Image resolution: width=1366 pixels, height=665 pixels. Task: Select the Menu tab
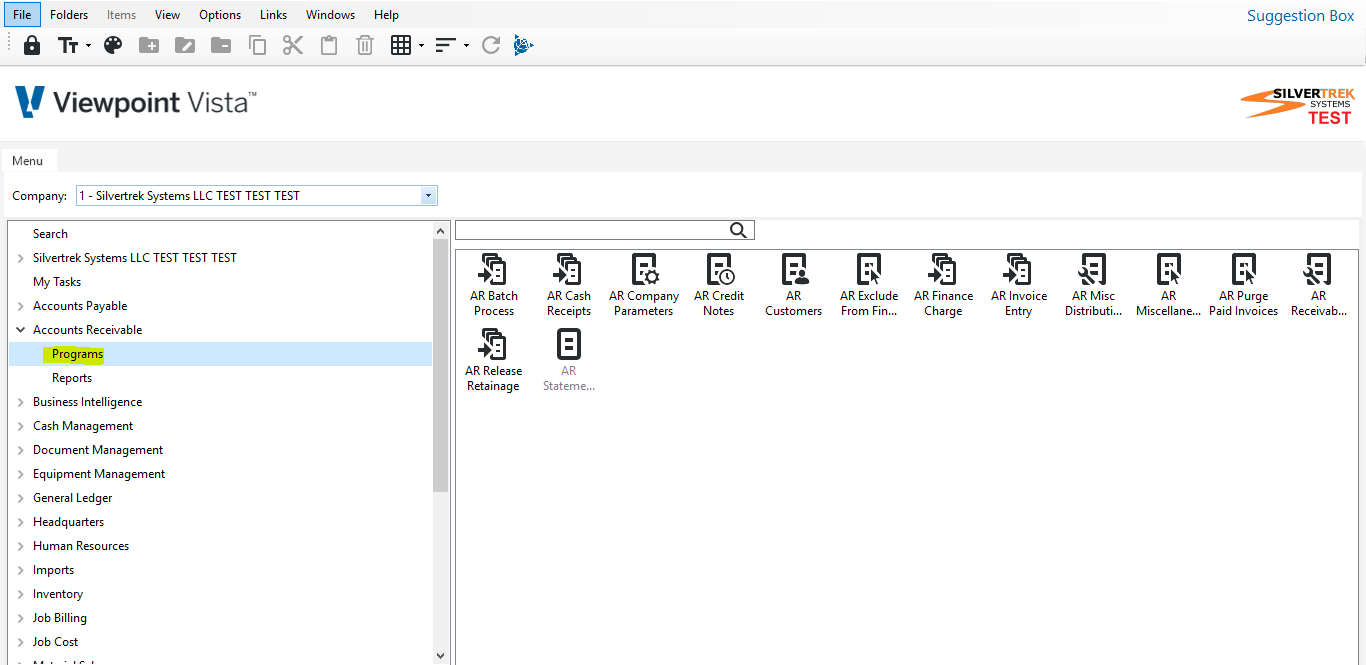pos(28,161)
